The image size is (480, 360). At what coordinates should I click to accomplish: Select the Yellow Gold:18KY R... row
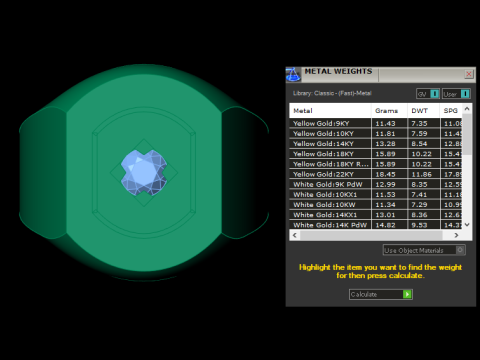point(376,164)
